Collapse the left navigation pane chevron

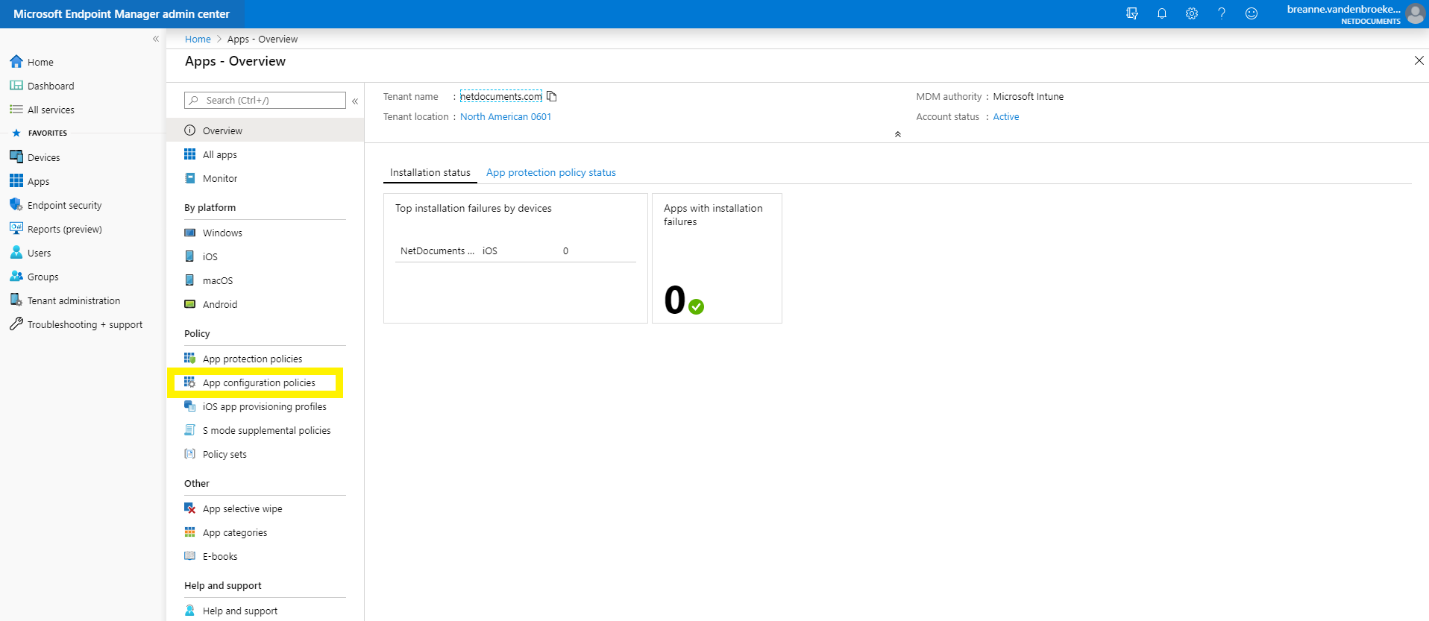[x=156, y=37]
